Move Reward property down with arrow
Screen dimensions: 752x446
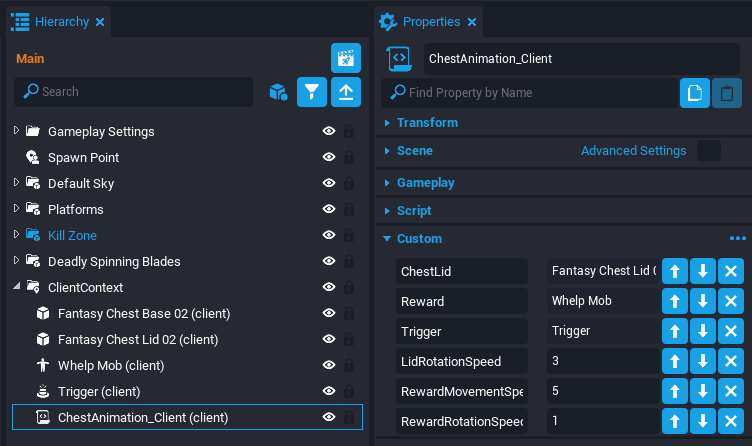703,300
